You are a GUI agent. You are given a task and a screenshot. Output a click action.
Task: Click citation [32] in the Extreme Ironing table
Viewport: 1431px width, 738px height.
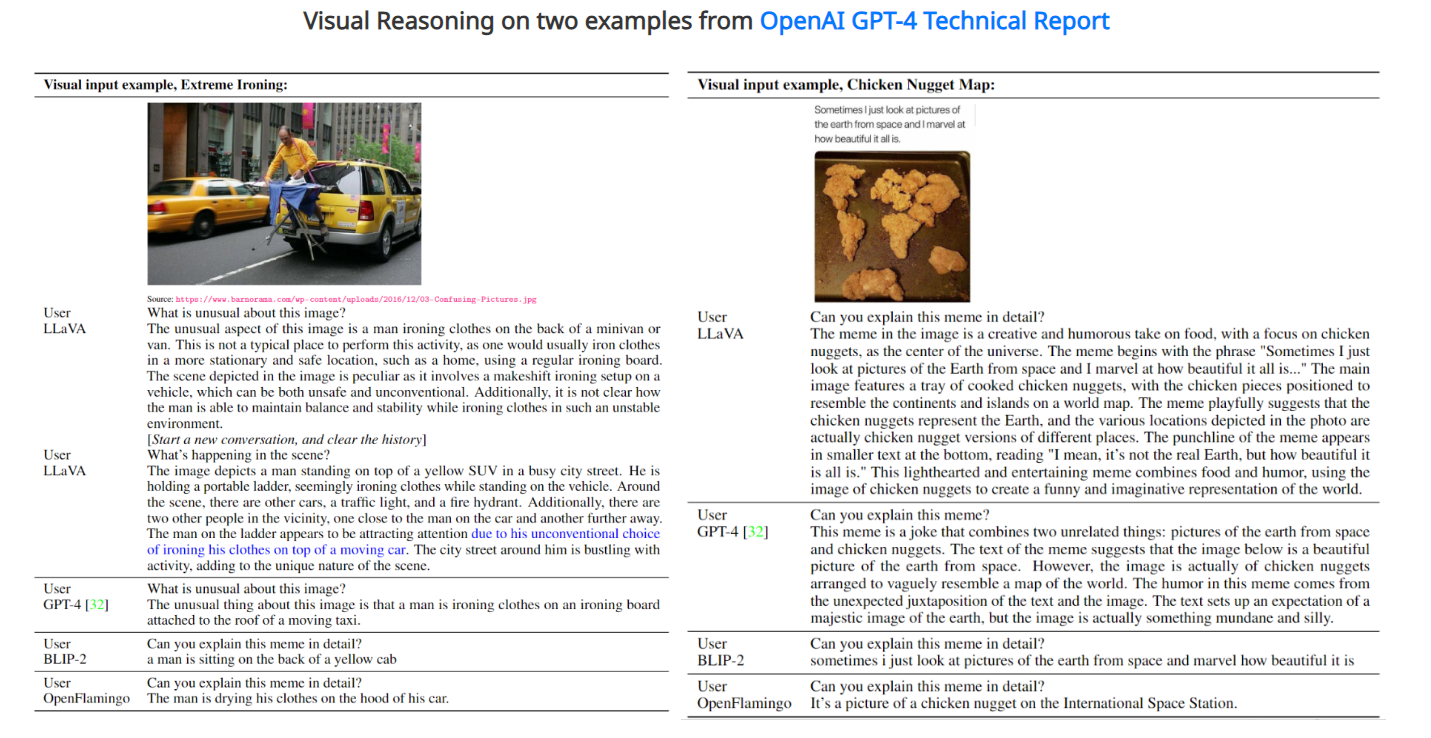click(98, 605)
